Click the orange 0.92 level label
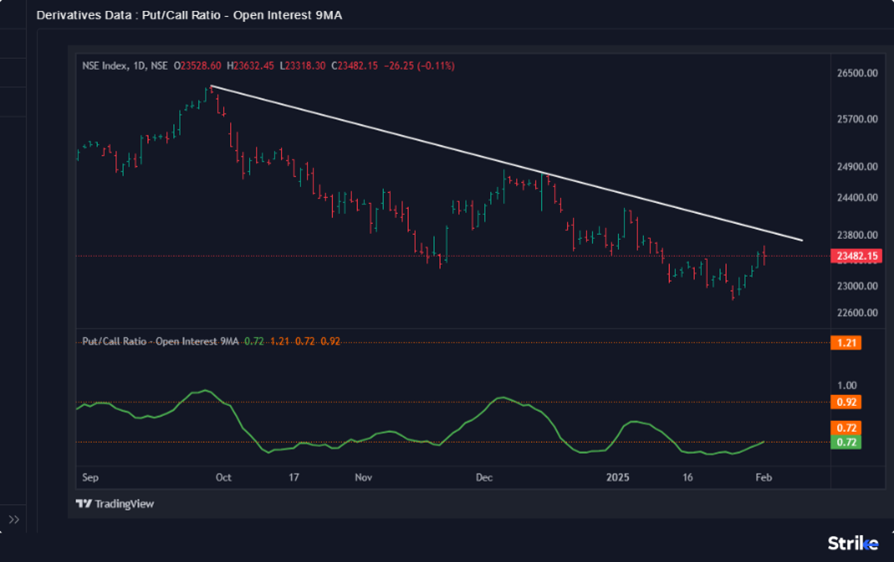 pos(846,403)
